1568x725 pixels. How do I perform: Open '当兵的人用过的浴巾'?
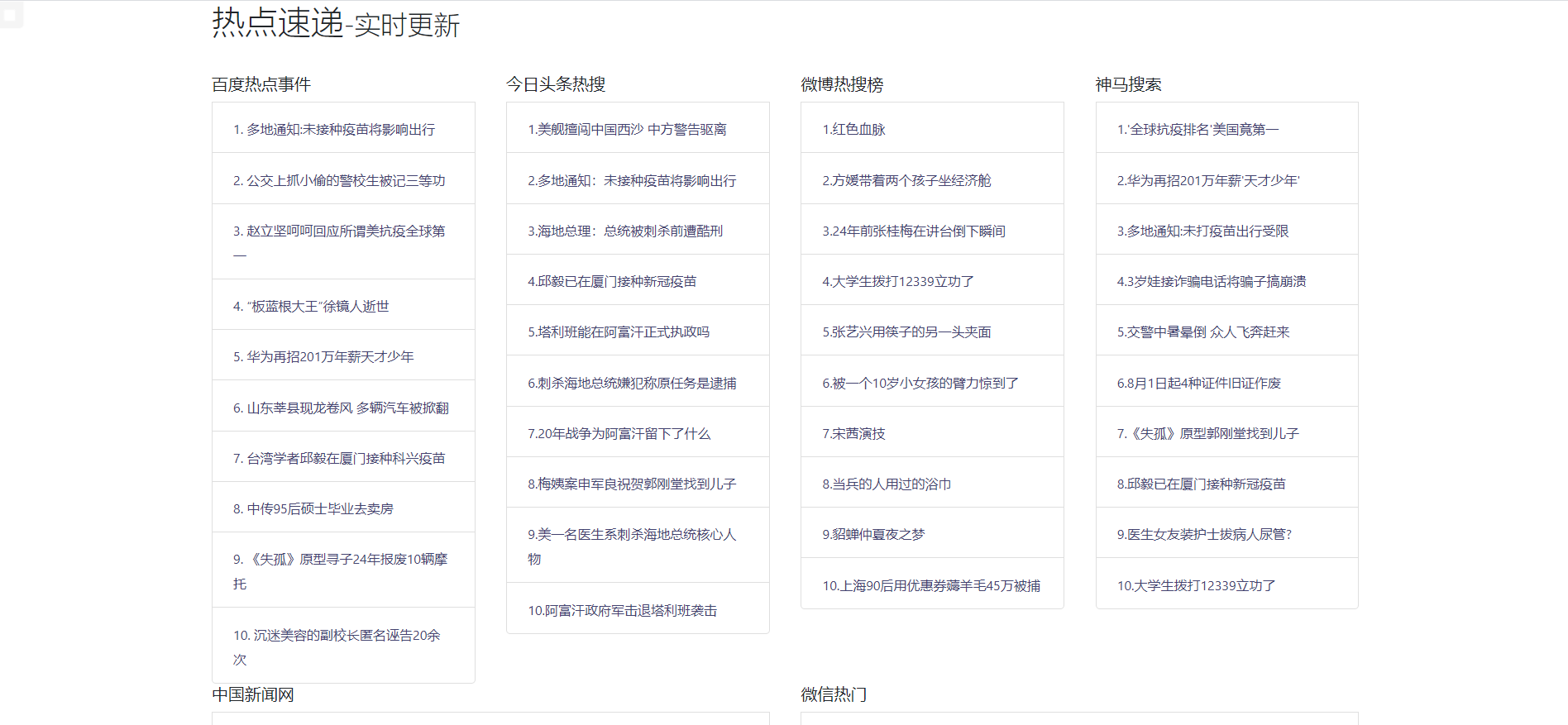(x=887, y=484)
